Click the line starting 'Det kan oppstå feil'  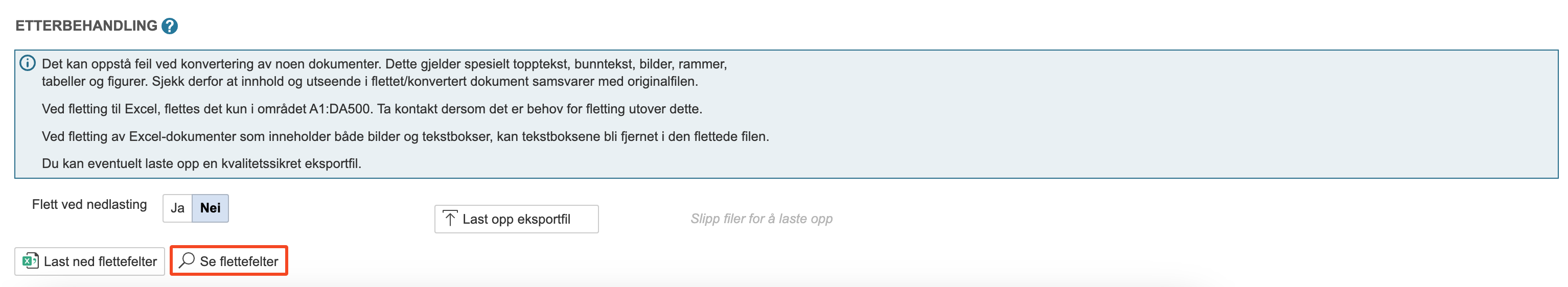(383, 64)
